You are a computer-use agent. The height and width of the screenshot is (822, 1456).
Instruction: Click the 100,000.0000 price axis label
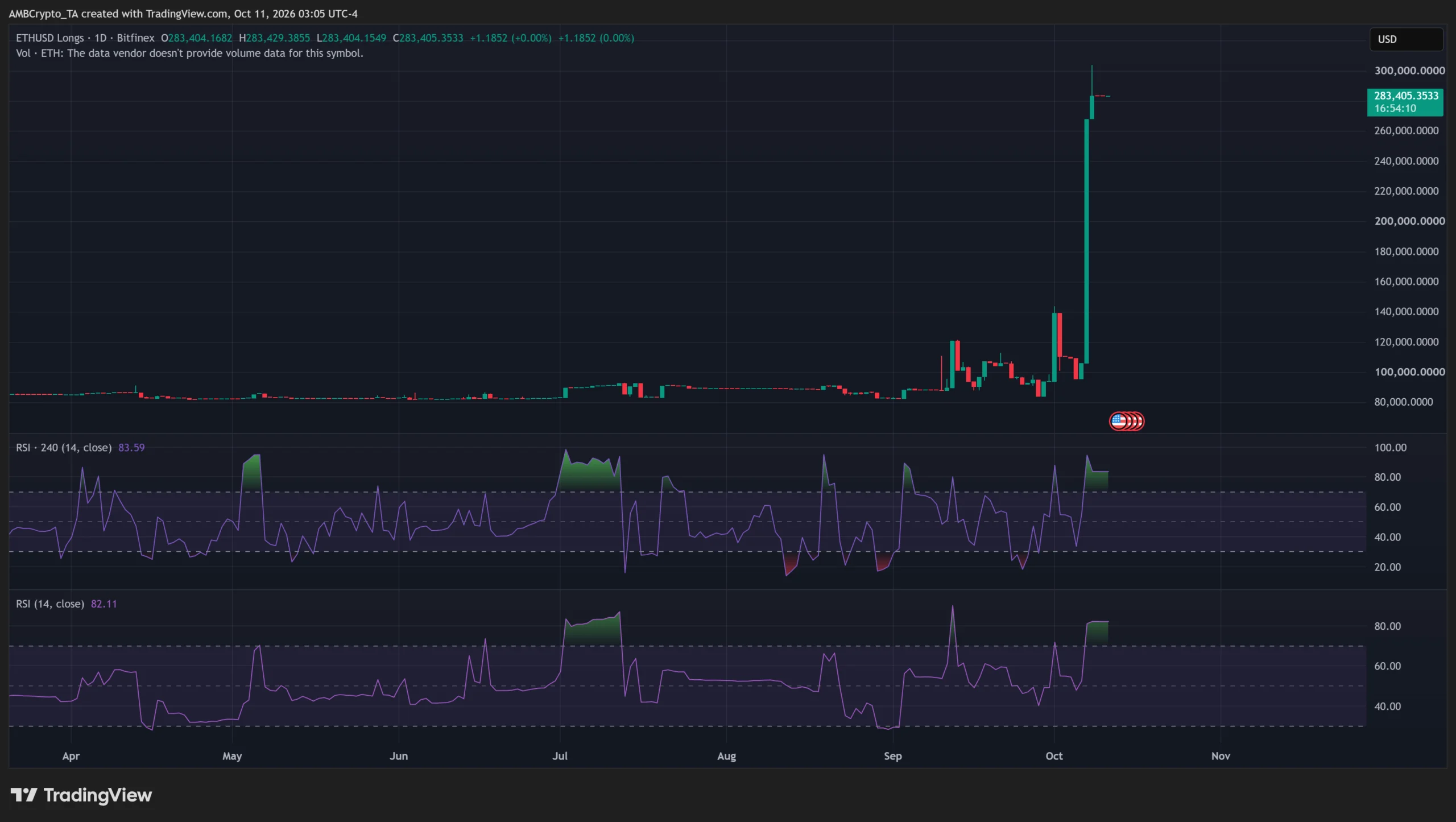[x=1409, y=371]
